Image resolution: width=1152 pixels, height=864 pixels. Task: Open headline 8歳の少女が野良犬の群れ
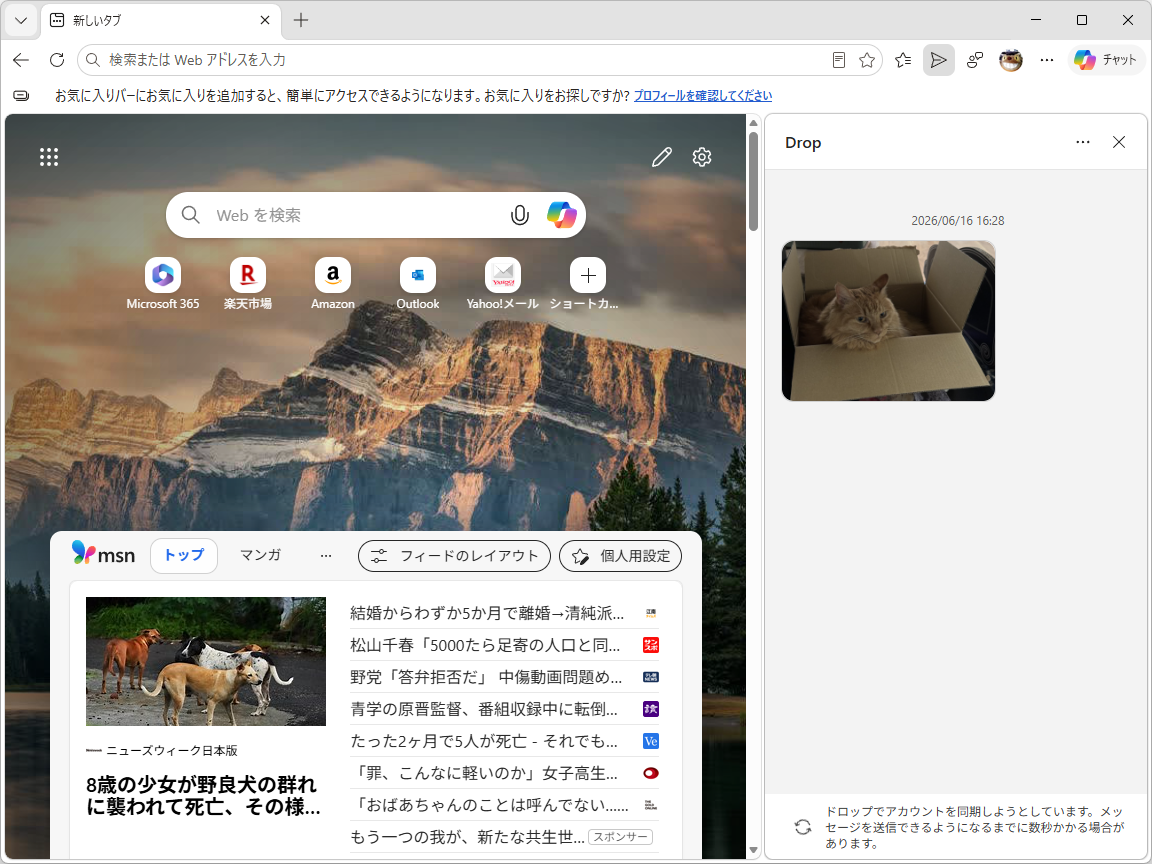(204, 795)
